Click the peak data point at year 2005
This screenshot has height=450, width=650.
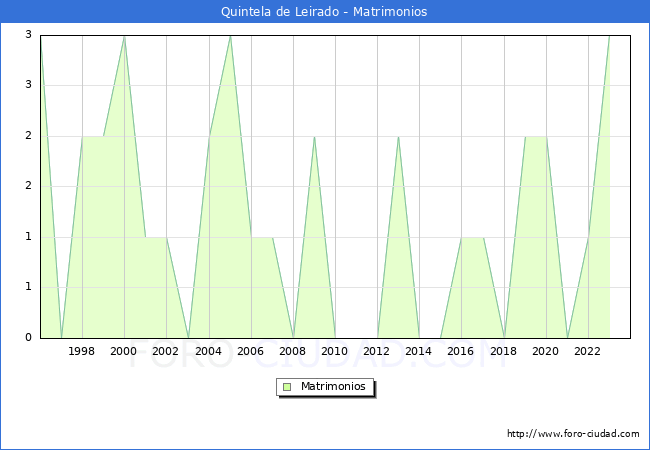[x=230, y=36]
